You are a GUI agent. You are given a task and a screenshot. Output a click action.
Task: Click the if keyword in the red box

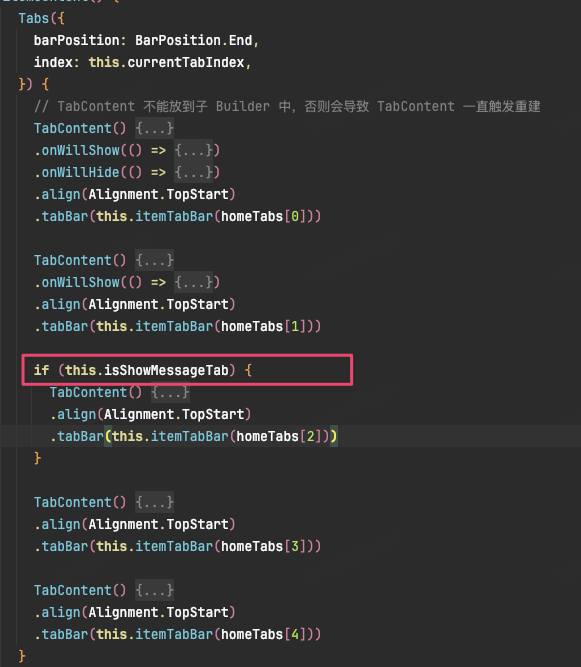tap(41, 370)
